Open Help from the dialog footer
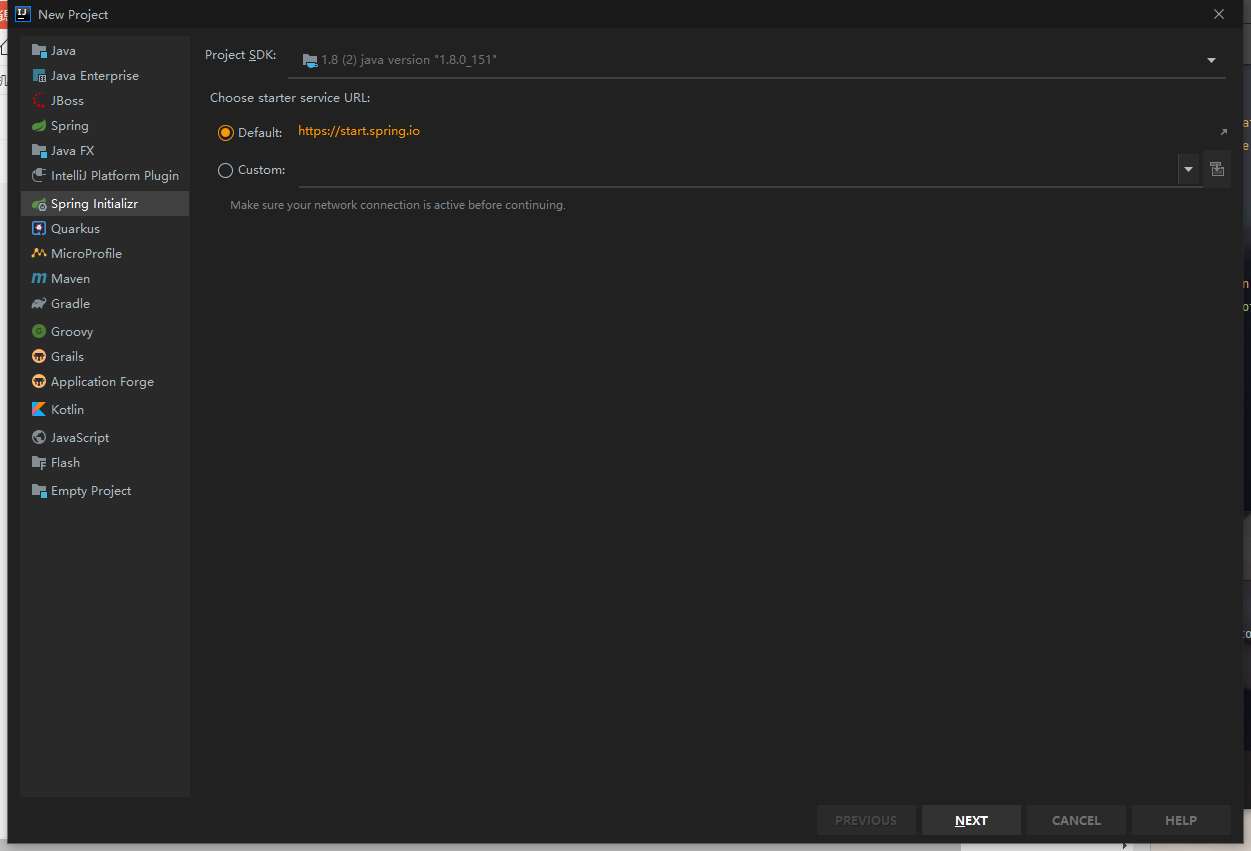This screenshot has height=851, width=1251. point(1181,820)
